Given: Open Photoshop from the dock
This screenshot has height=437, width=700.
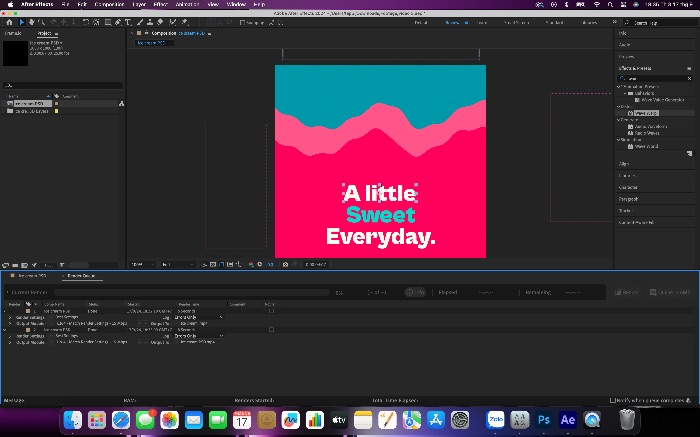Looking at the screenshot, I should (543, 420).
